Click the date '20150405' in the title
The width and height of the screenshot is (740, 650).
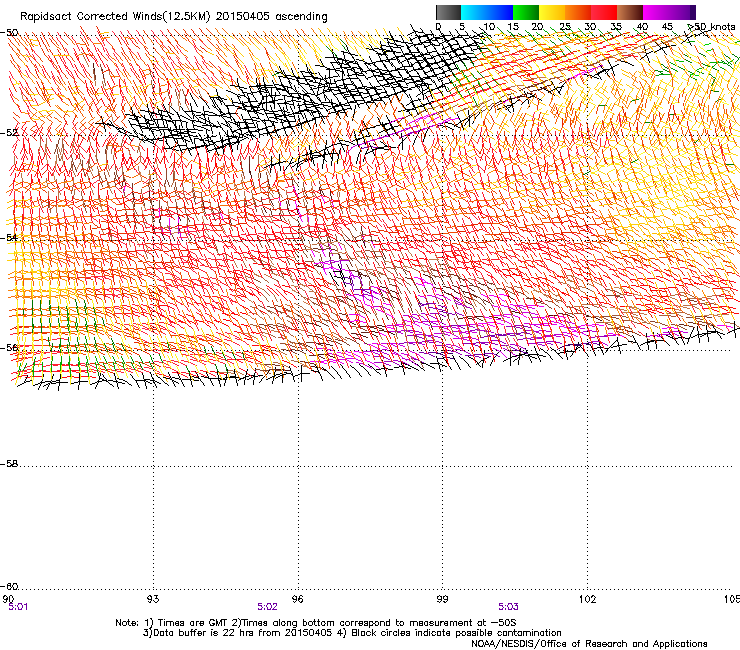[x=243, y=16]
